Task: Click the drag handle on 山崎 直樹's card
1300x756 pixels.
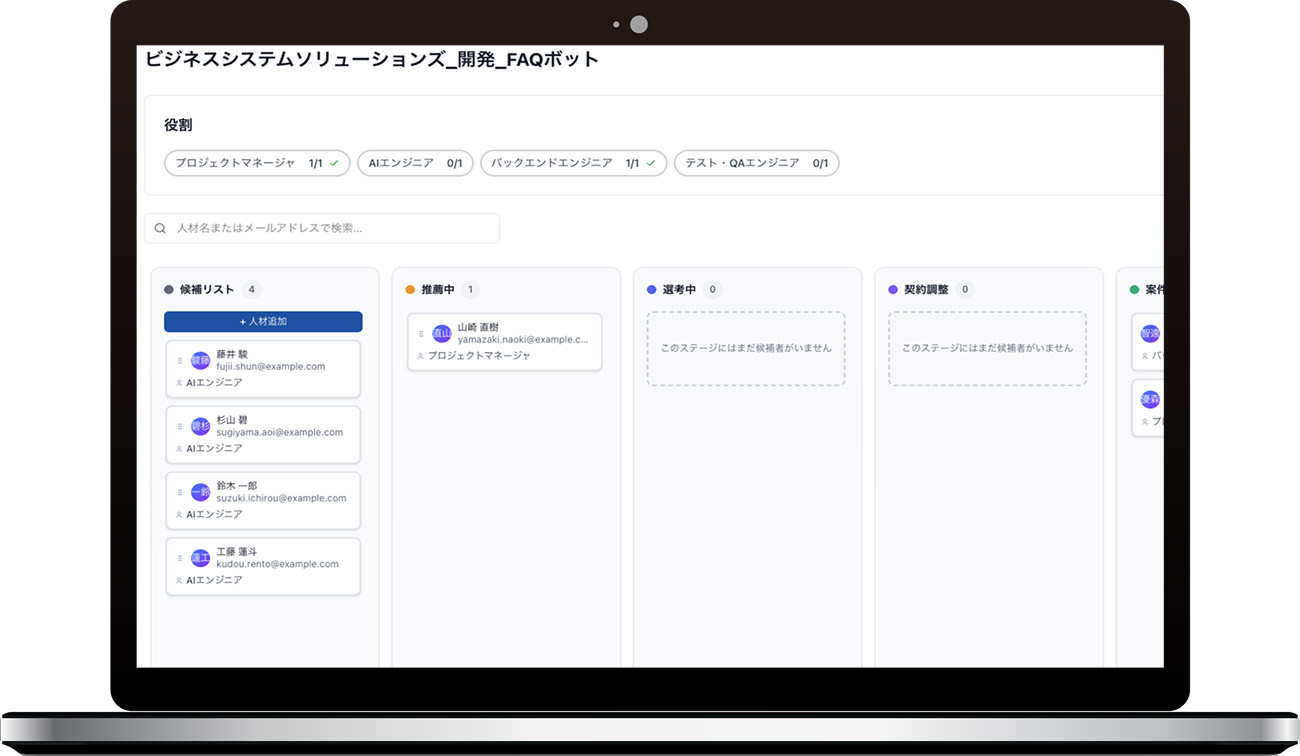Action: pyautogui.click(x=421, y=334)
